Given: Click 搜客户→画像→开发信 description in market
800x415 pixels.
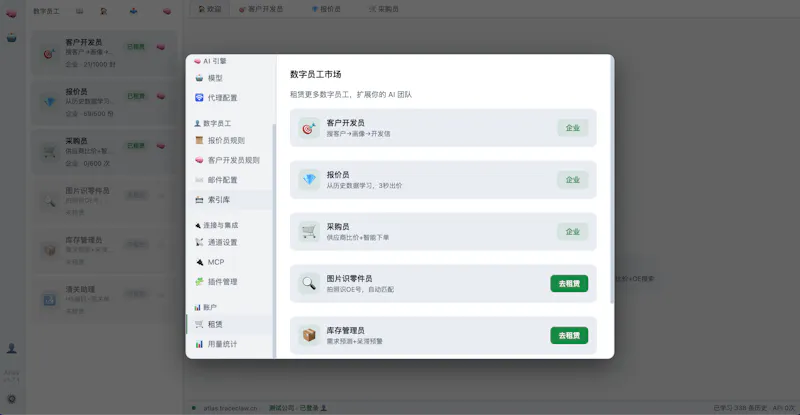Looking at the screenshot, I should (x=358, y=134).
